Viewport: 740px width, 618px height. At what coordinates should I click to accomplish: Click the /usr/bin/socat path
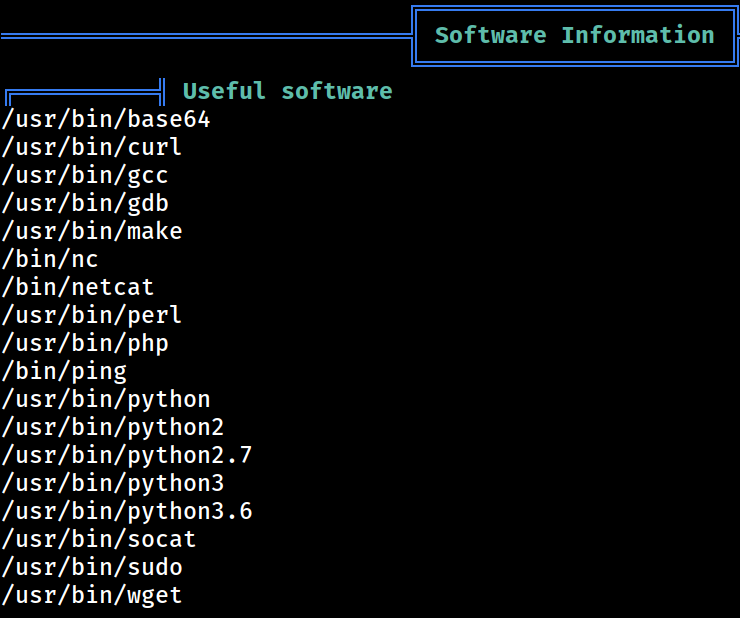click(x=99, y=540)
